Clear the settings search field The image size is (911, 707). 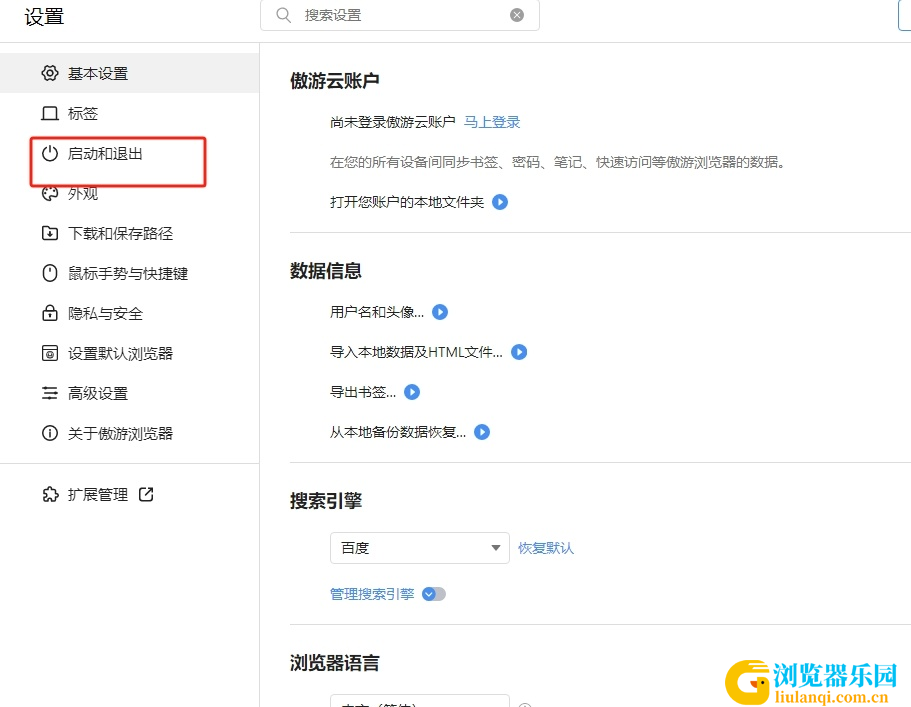[x=517, y=15]
